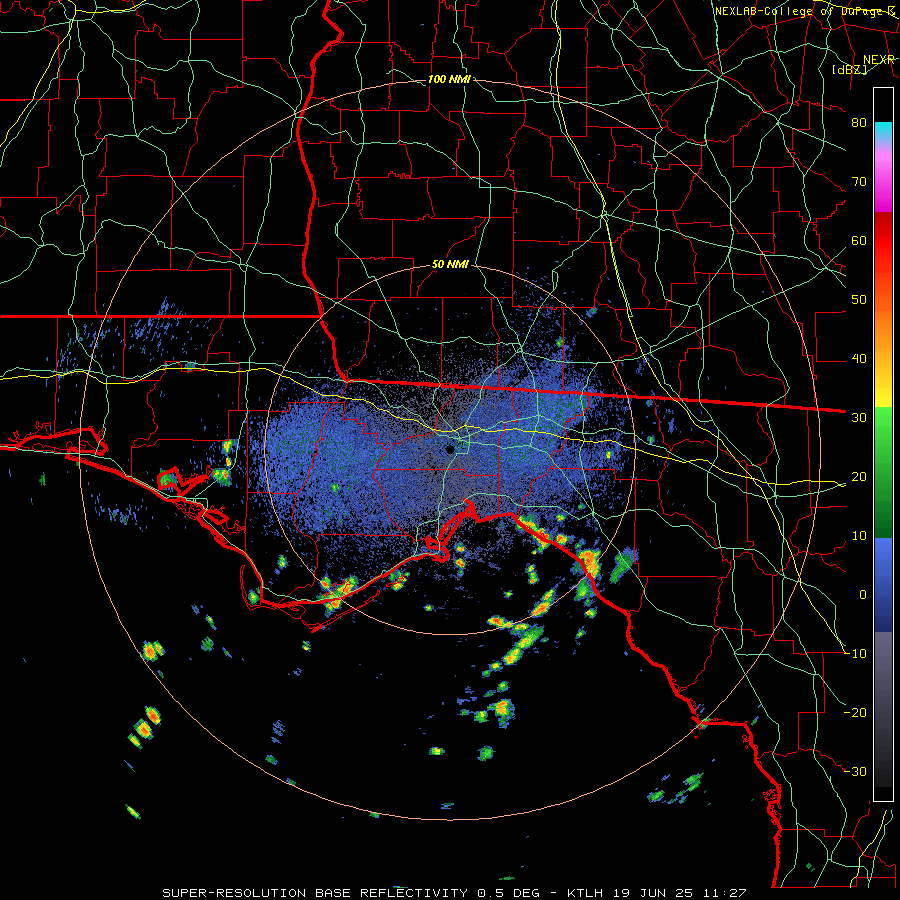Screen dimensions: 900x900
Task: Click the 40 value on the dBZ scale
Action: pyautogui.click(x=859, y=359)
